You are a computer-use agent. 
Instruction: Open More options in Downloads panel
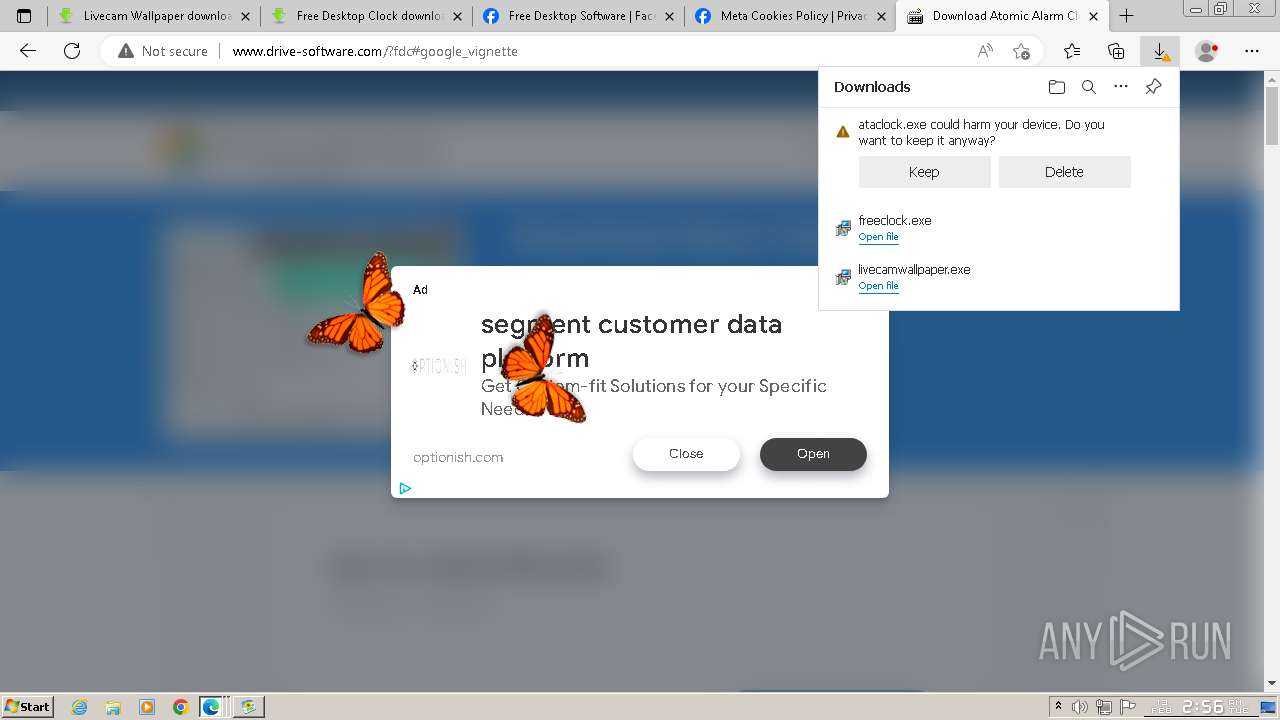pos(1121,87)
